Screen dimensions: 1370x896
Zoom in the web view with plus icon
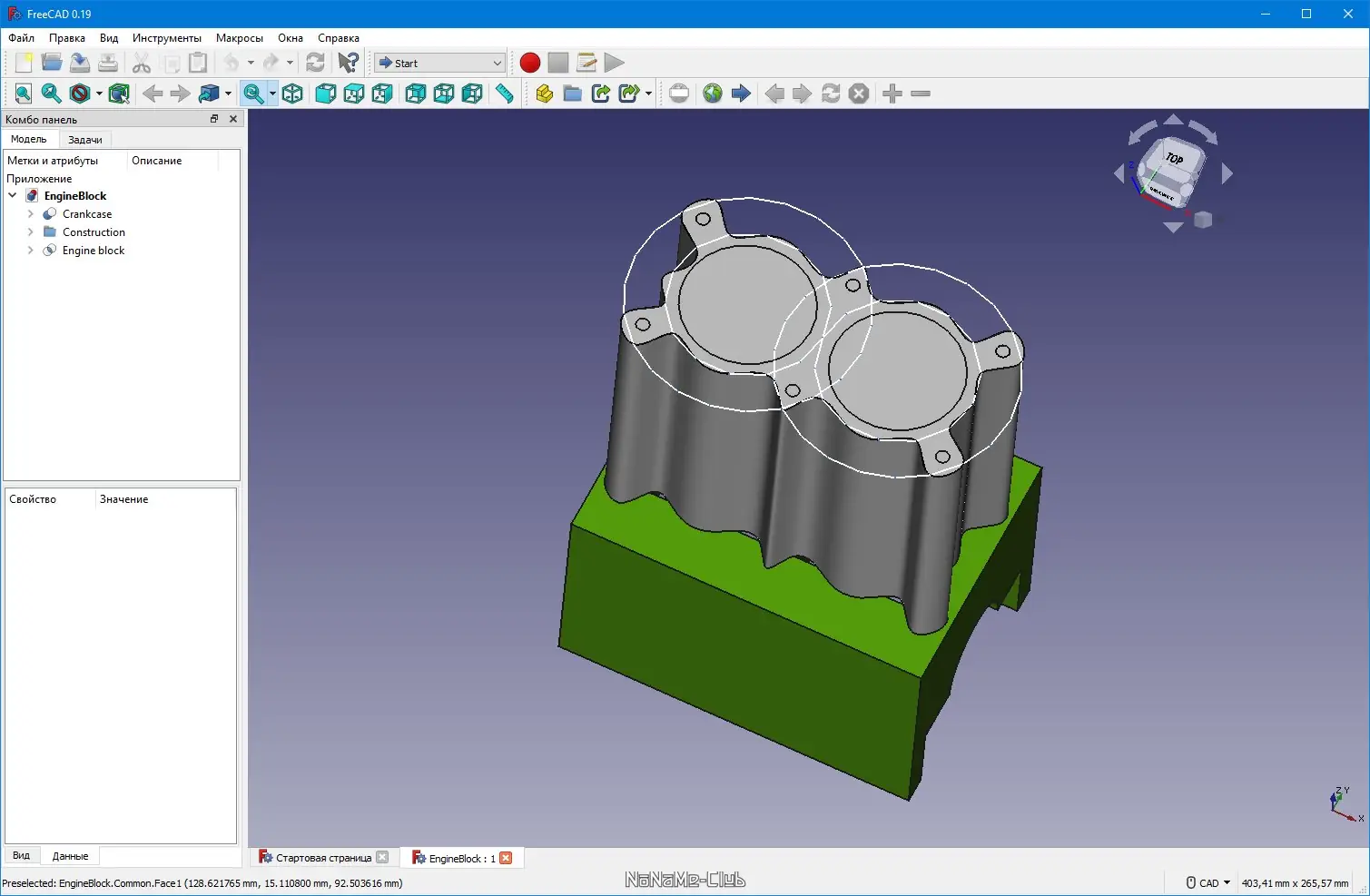[892, 94]
